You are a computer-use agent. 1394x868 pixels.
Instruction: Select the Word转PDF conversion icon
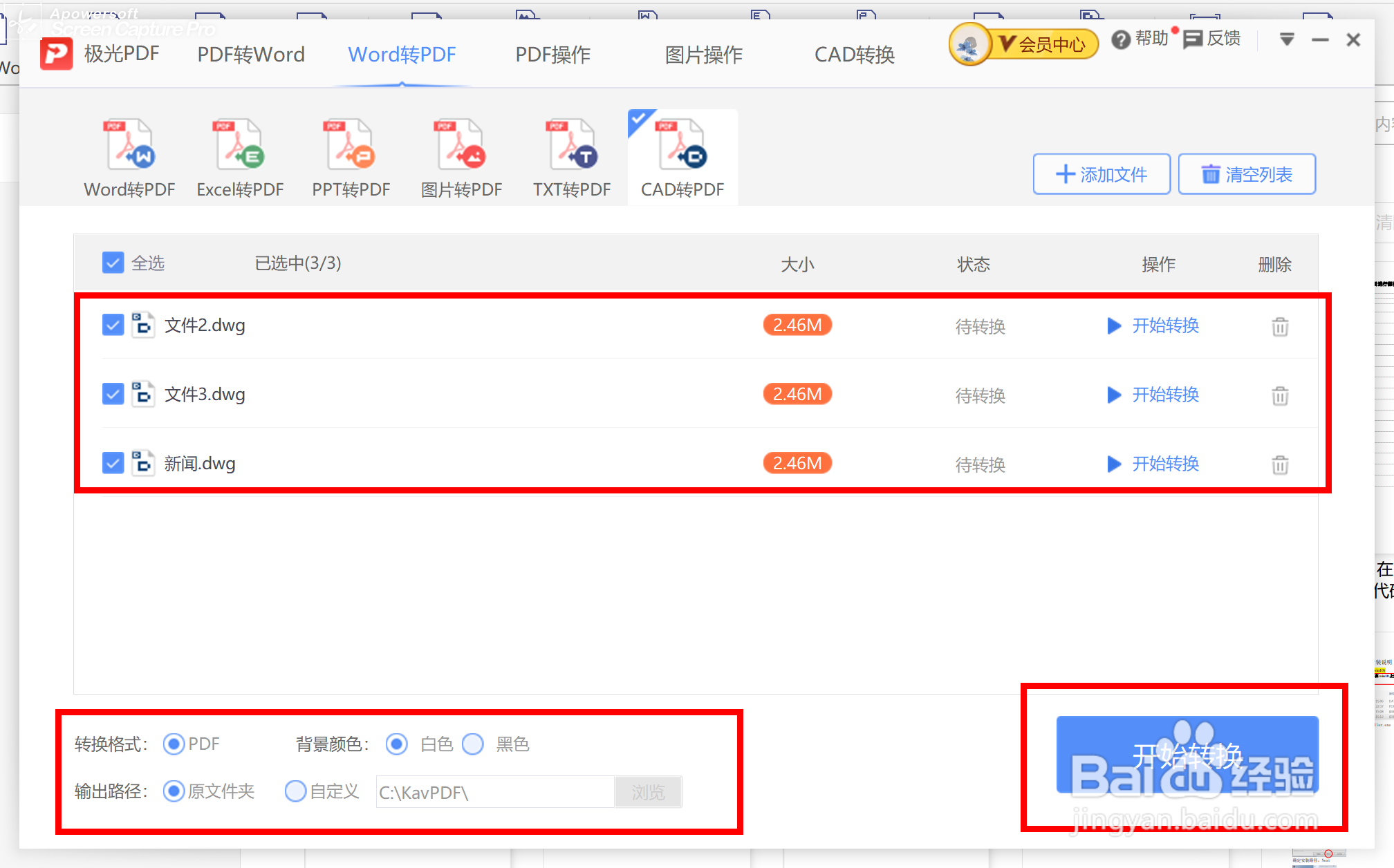coord(129,146)
